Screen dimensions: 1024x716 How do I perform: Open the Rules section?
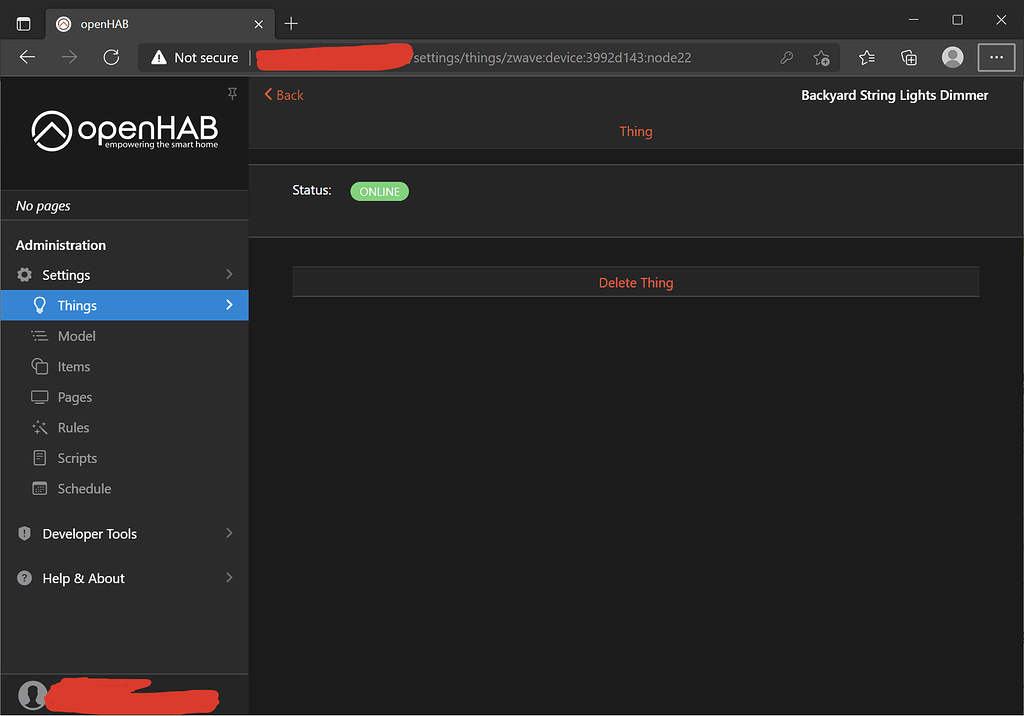coord(71,427)
